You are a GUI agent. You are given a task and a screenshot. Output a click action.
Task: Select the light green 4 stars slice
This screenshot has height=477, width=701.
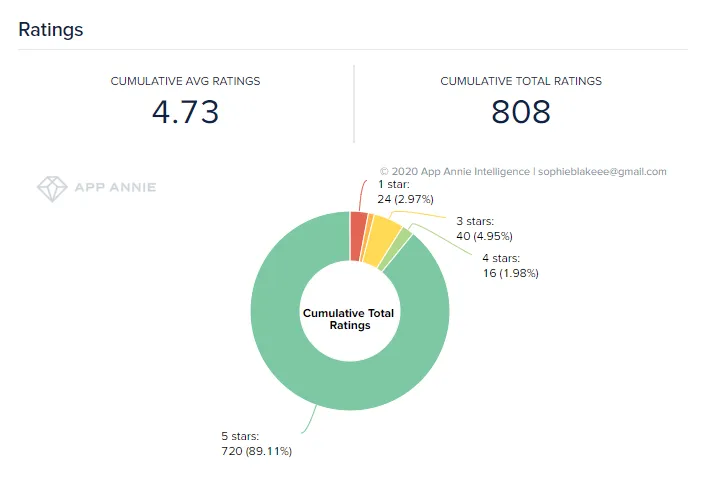point(396,249)
